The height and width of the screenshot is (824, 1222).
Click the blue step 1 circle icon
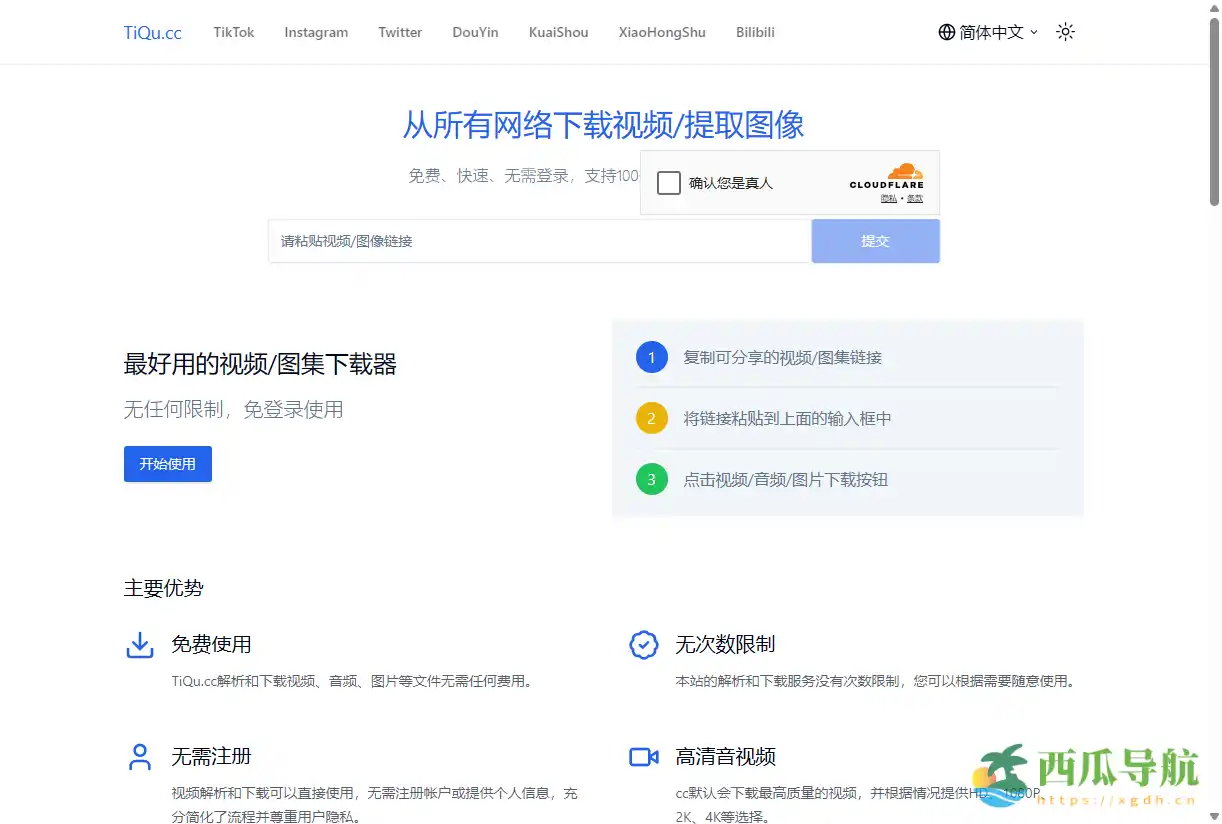coord(652,357)
